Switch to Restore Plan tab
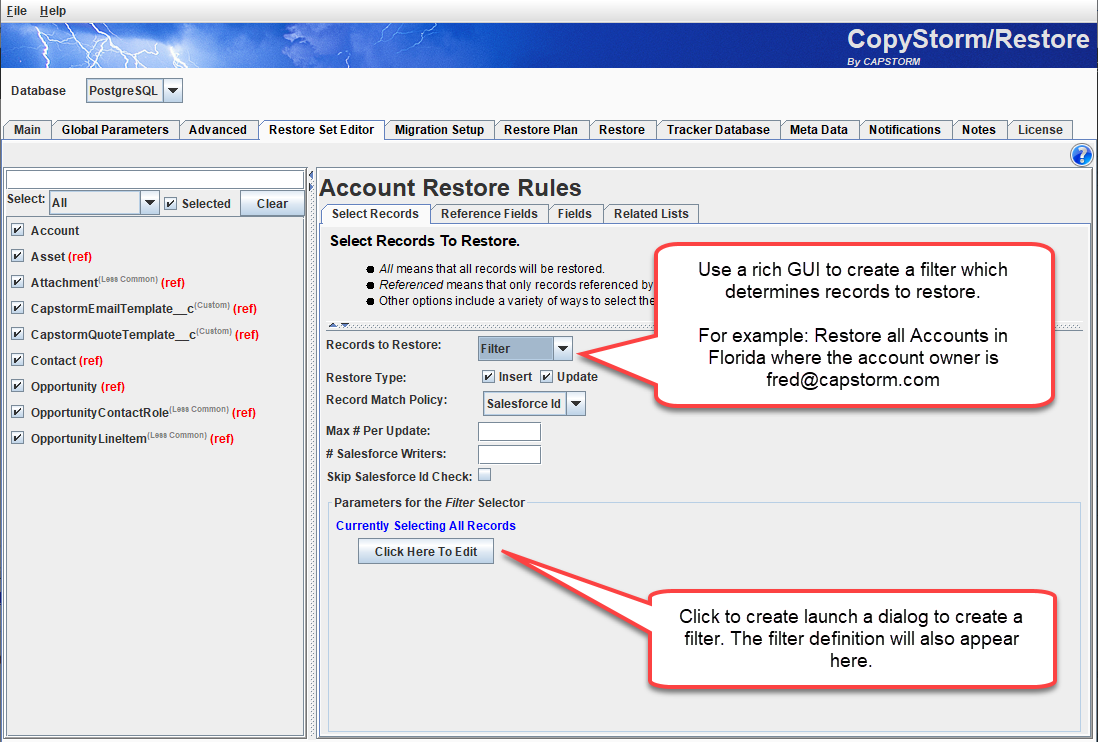The height and width of the screenshot is (742, 1098). coord(541,130)
